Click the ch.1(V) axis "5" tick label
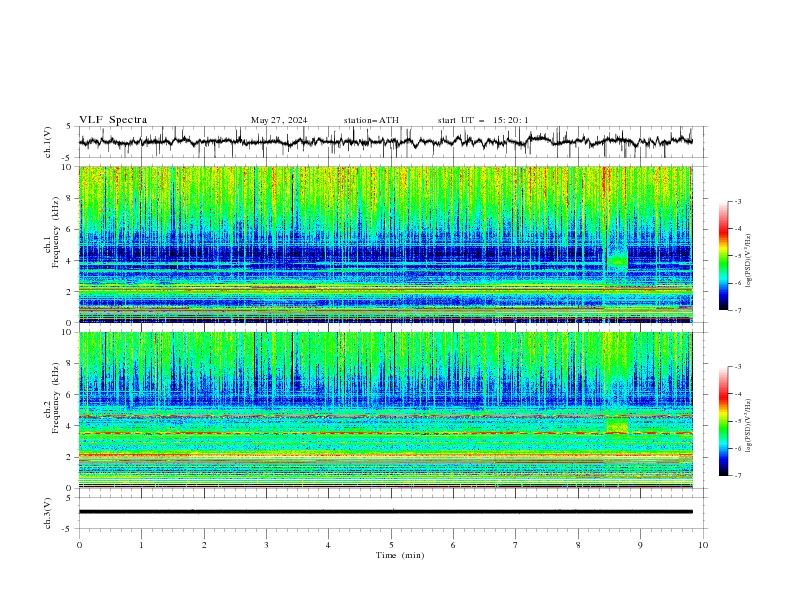The image size is (792, 612). 69,127
